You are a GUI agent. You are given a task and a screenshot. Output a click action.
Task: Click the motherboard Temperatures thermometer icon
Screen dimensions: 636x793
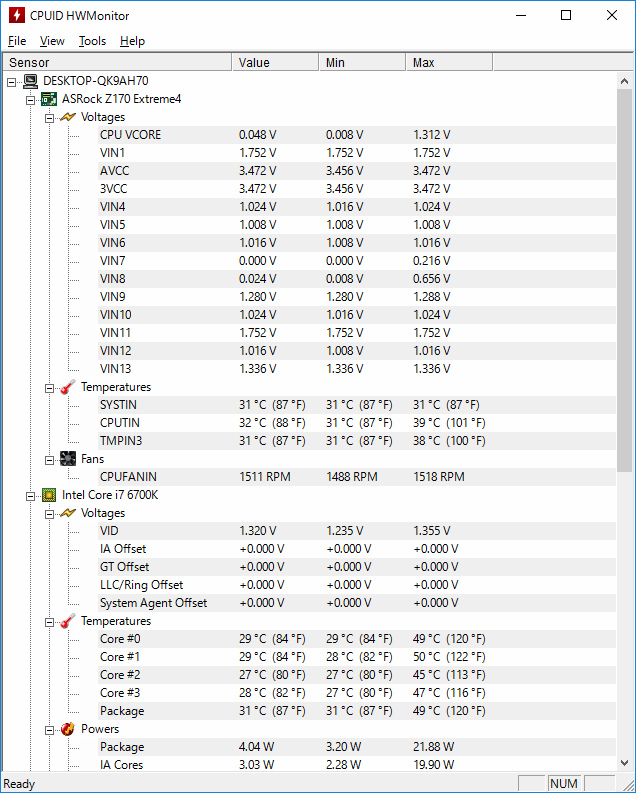[68, 387]
